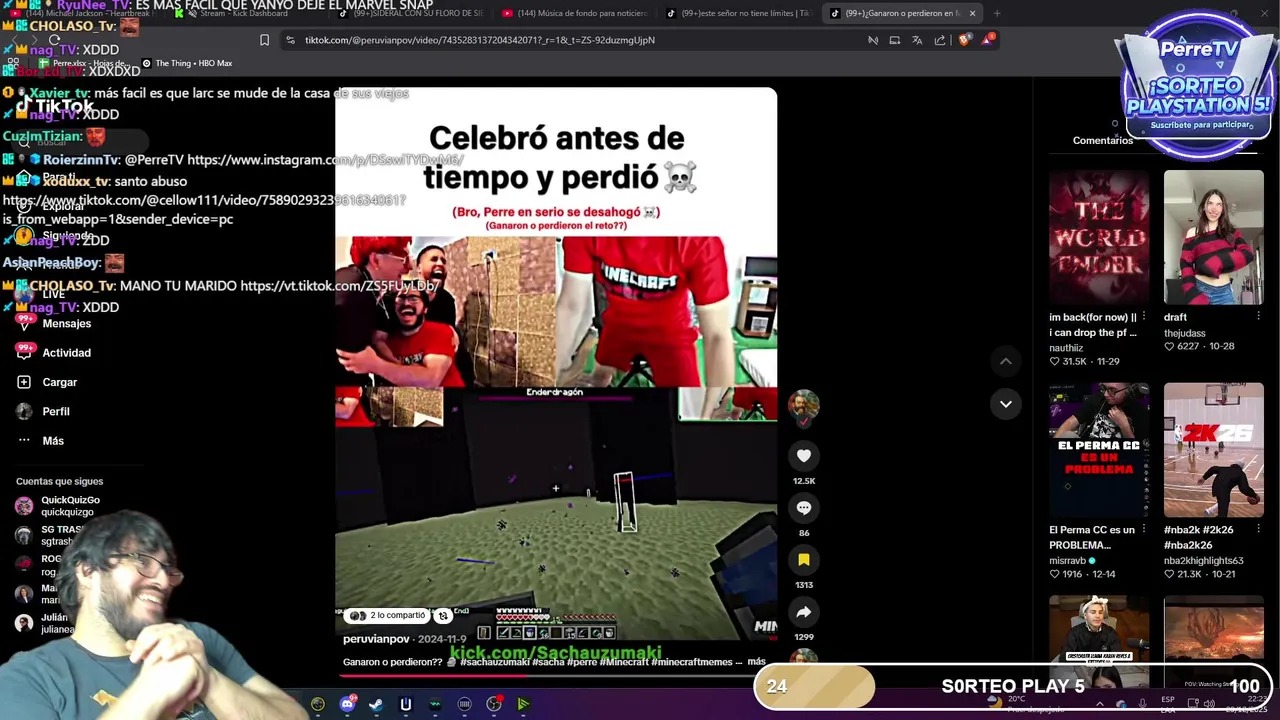Image resolution: width=1280 pixels, height=720 pixels.
Task: Click the share icon in the address bar
Action: (x=940, y=40)
